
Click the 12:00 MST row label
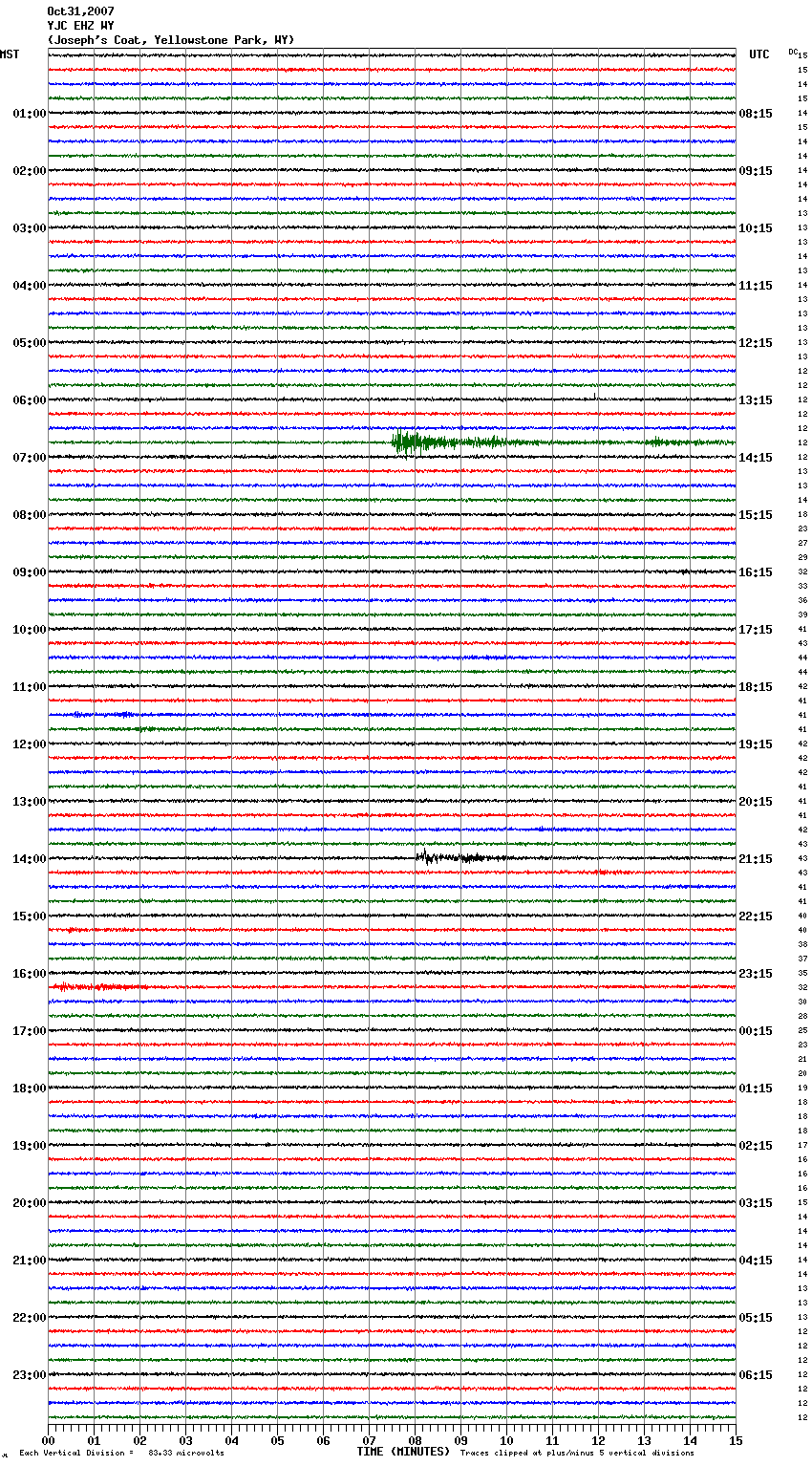[30, 744]
